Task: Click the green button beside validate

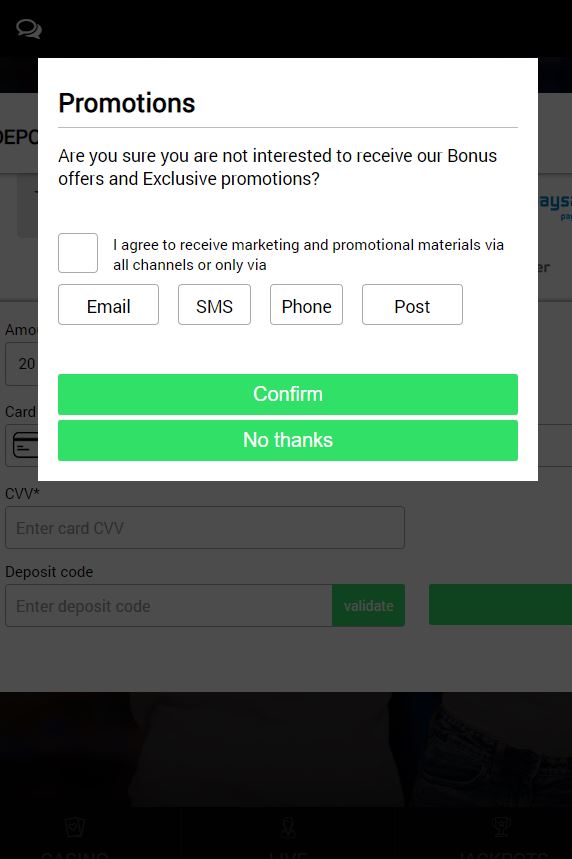Action: [x=500, y=604]
